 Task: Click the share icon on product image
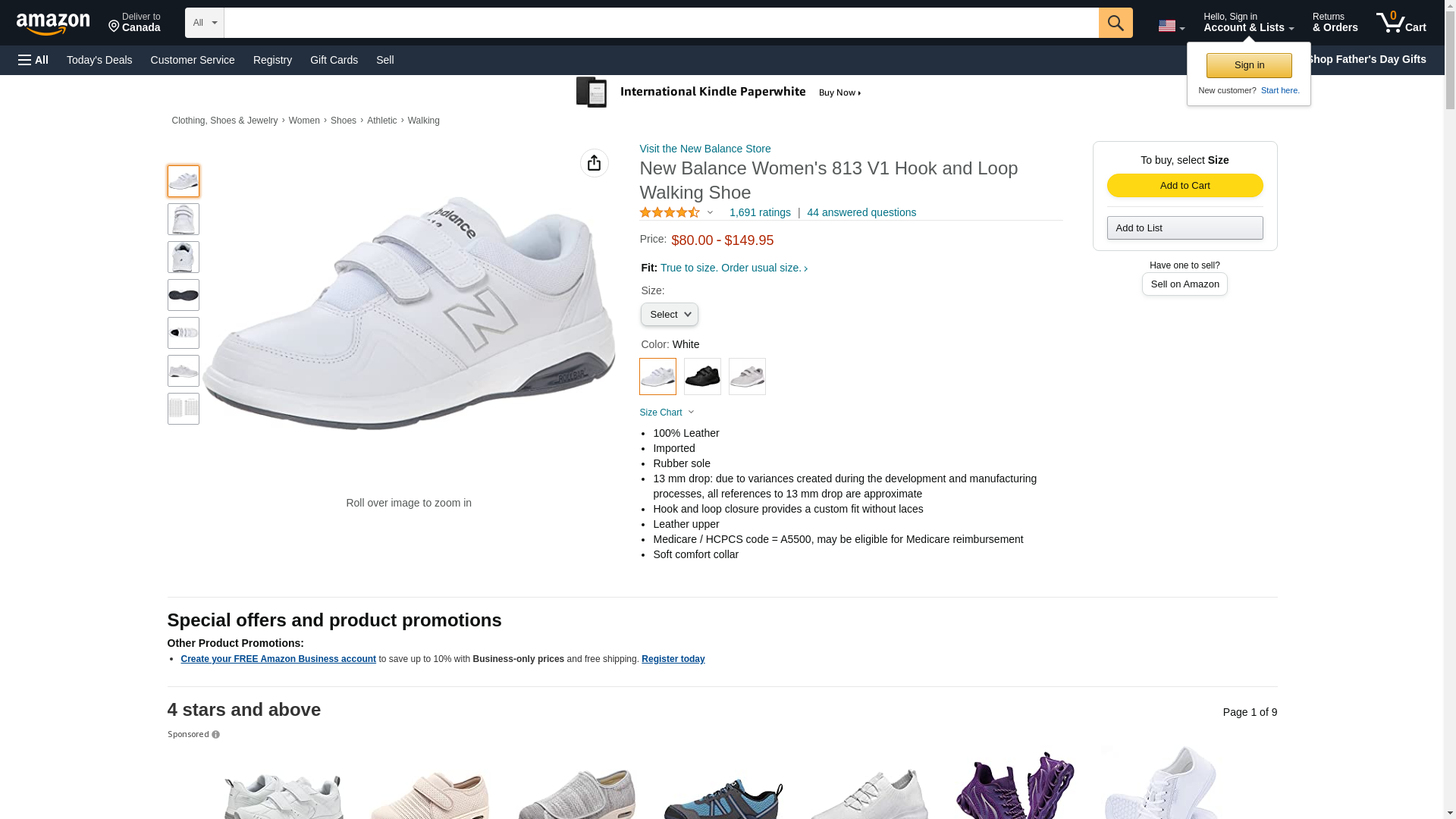[x=594, y=163]
